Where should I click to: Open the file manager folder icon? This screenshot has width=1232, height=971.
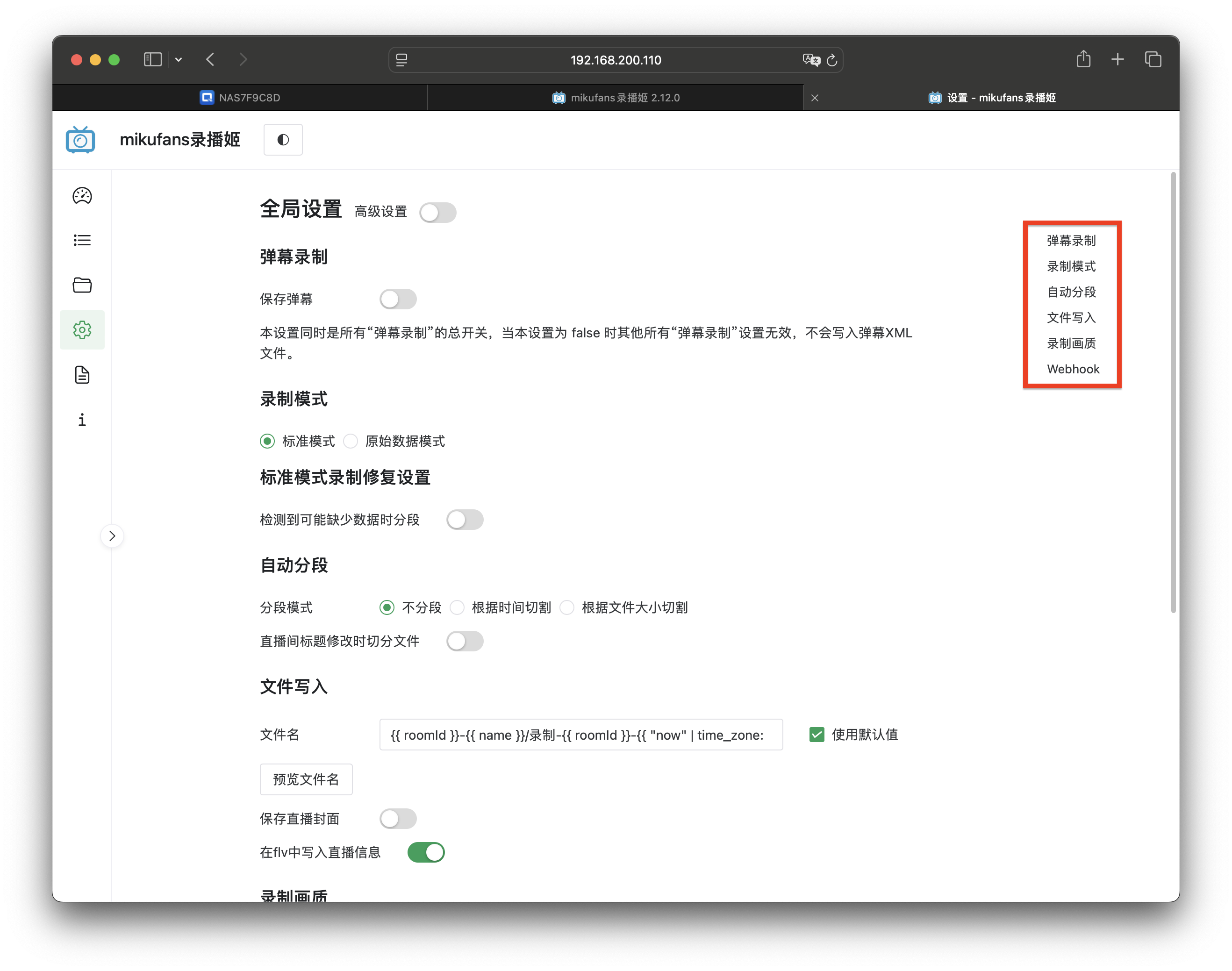coord(82,285)
